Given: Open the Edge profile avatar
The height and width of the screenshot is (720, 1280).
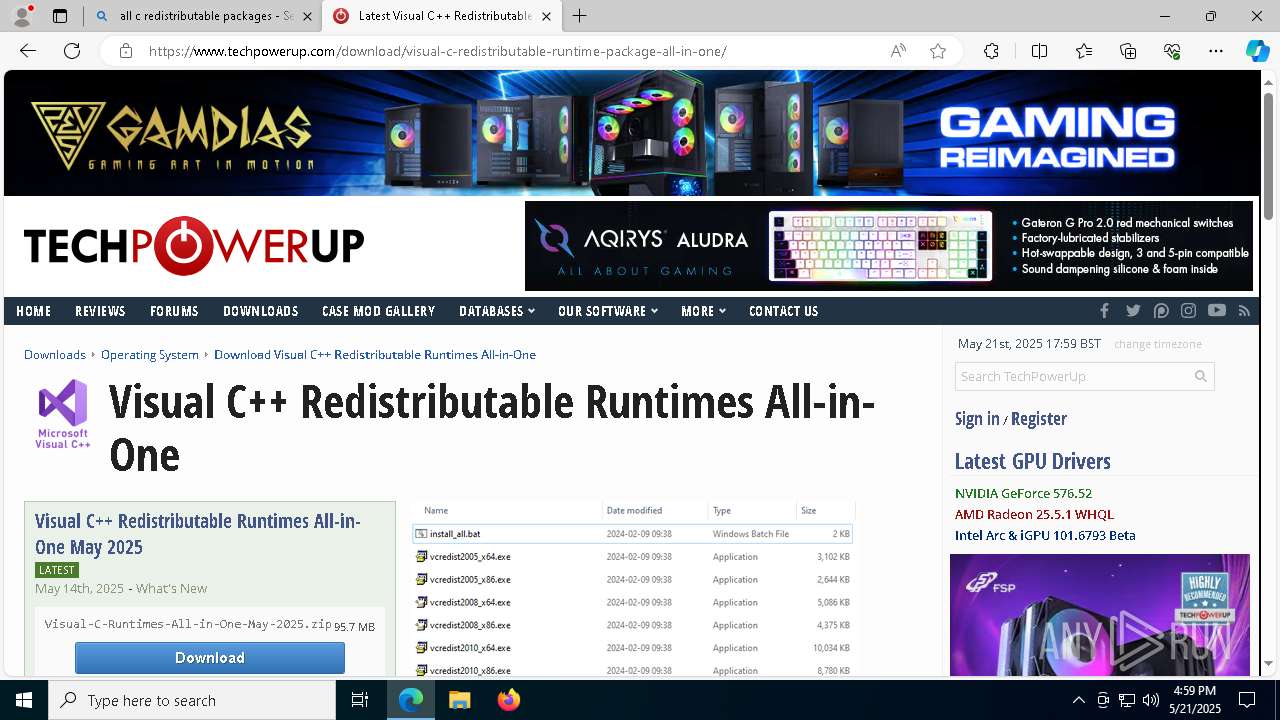Looking at the screenshot, I should (x=22, y=16).
